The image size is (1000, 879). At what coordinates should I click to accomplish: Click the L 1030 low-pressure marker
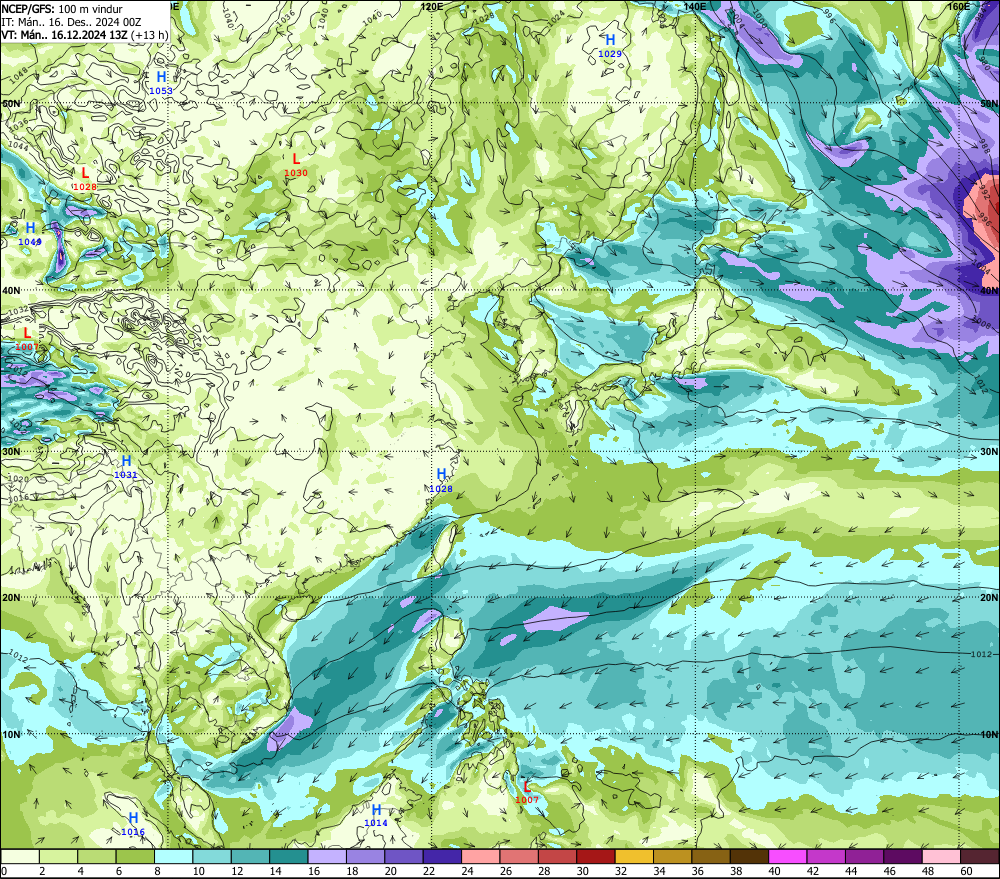296,165
